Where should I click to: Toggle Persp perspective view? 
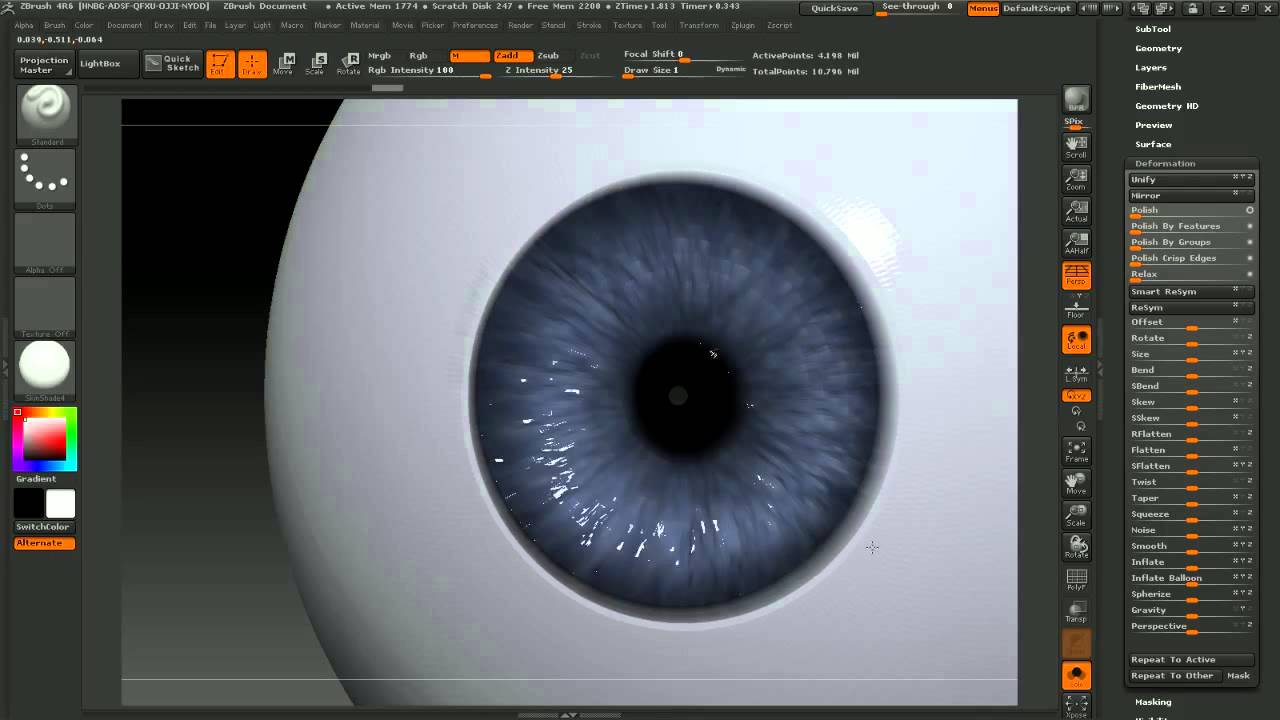[1076, 275]
